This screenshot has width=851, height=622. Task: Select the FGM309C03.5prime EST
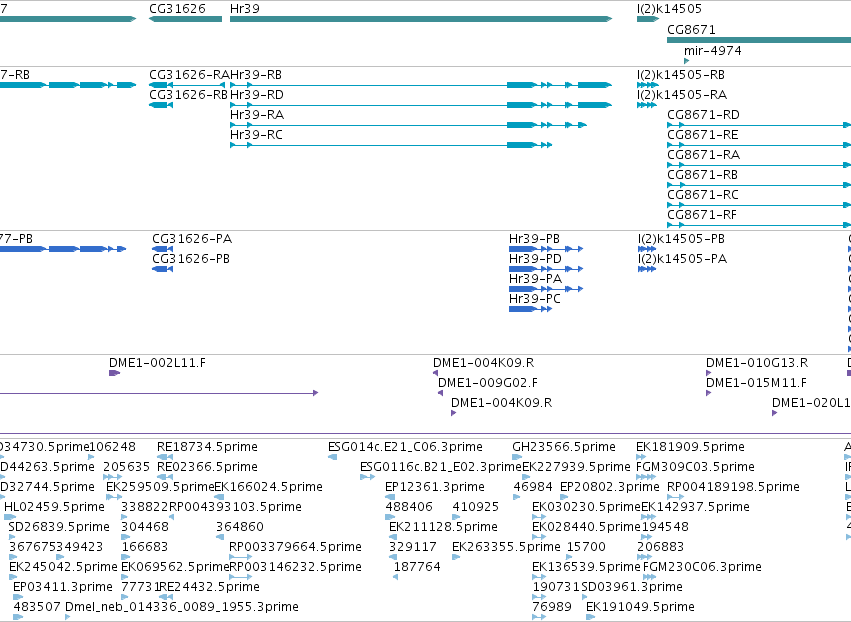point(695,467)
